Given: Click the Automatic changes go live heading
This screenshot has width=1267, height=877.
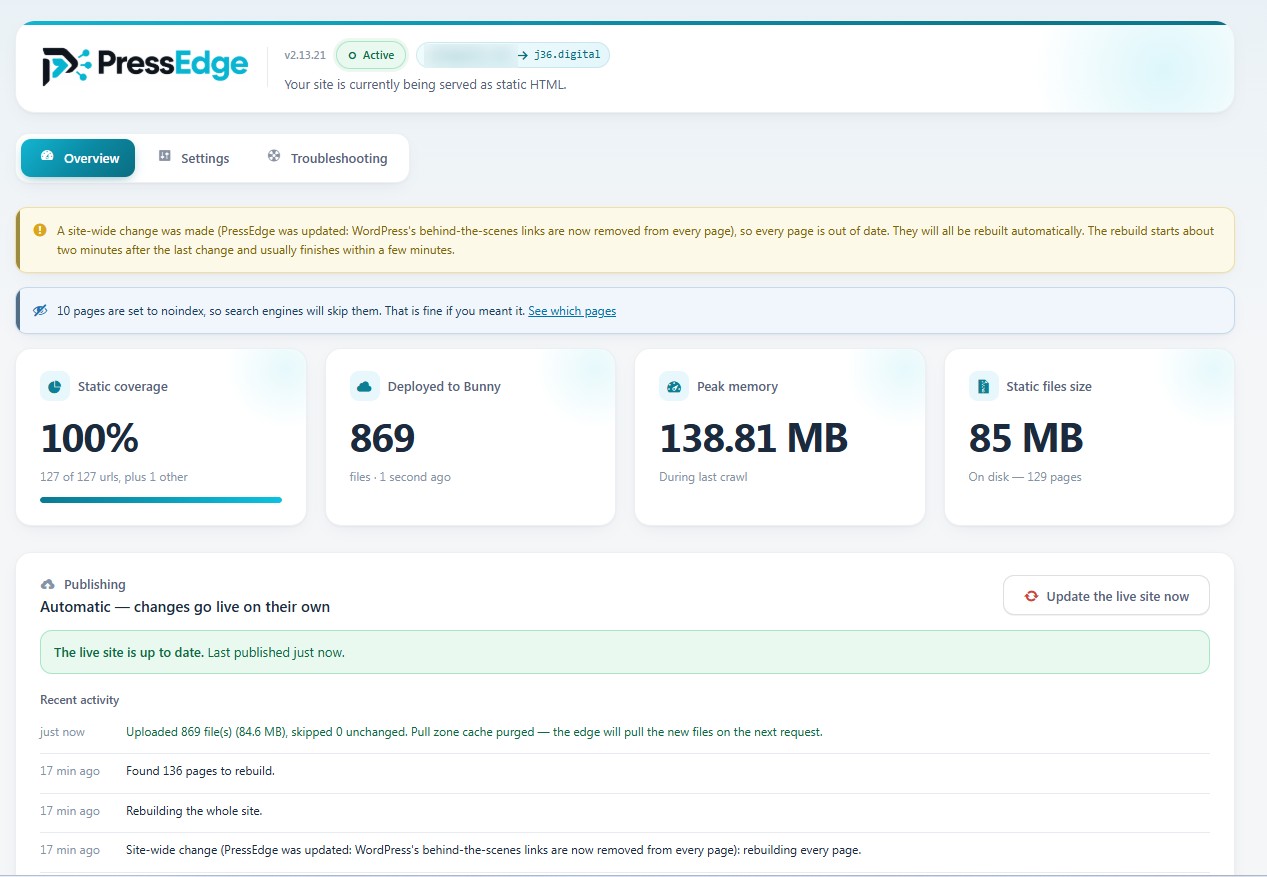Looking at the screenshot, I should pos(185,607).
